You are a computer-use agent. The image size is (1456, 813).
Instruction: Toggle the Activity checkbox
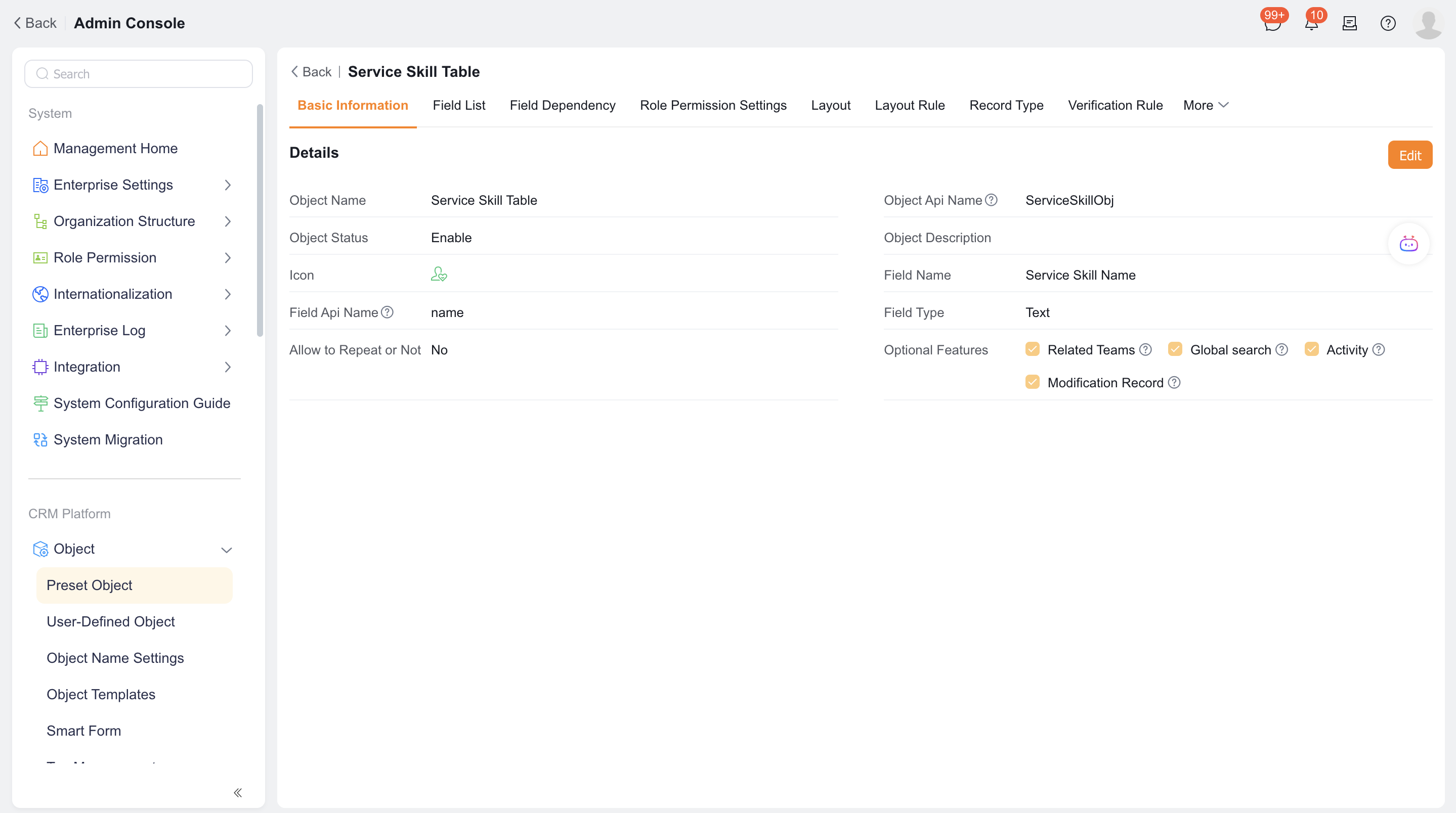[1311, 350]
